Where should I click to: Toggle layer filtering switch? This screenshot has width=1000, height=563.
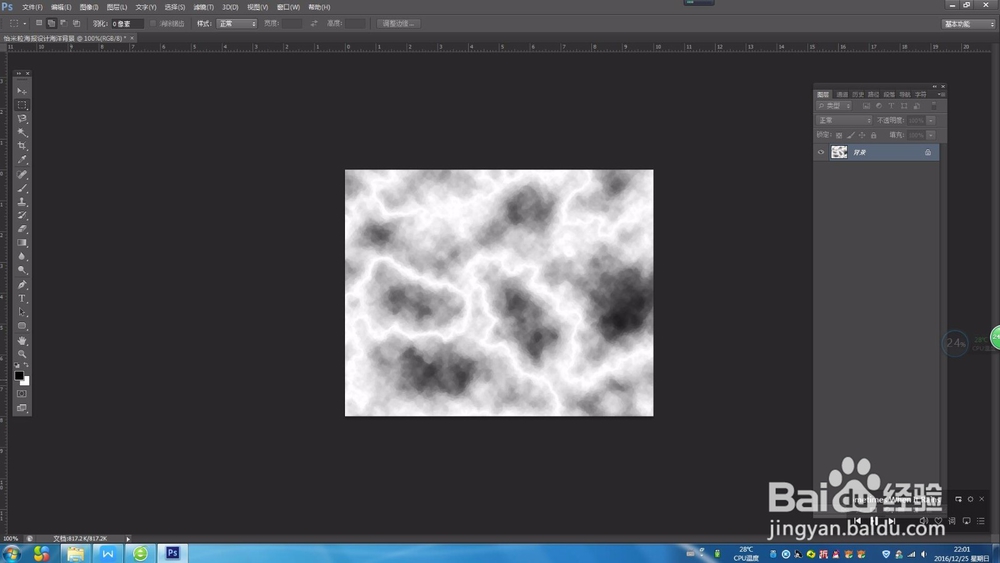pyautogui.click(x=934, y=106)
